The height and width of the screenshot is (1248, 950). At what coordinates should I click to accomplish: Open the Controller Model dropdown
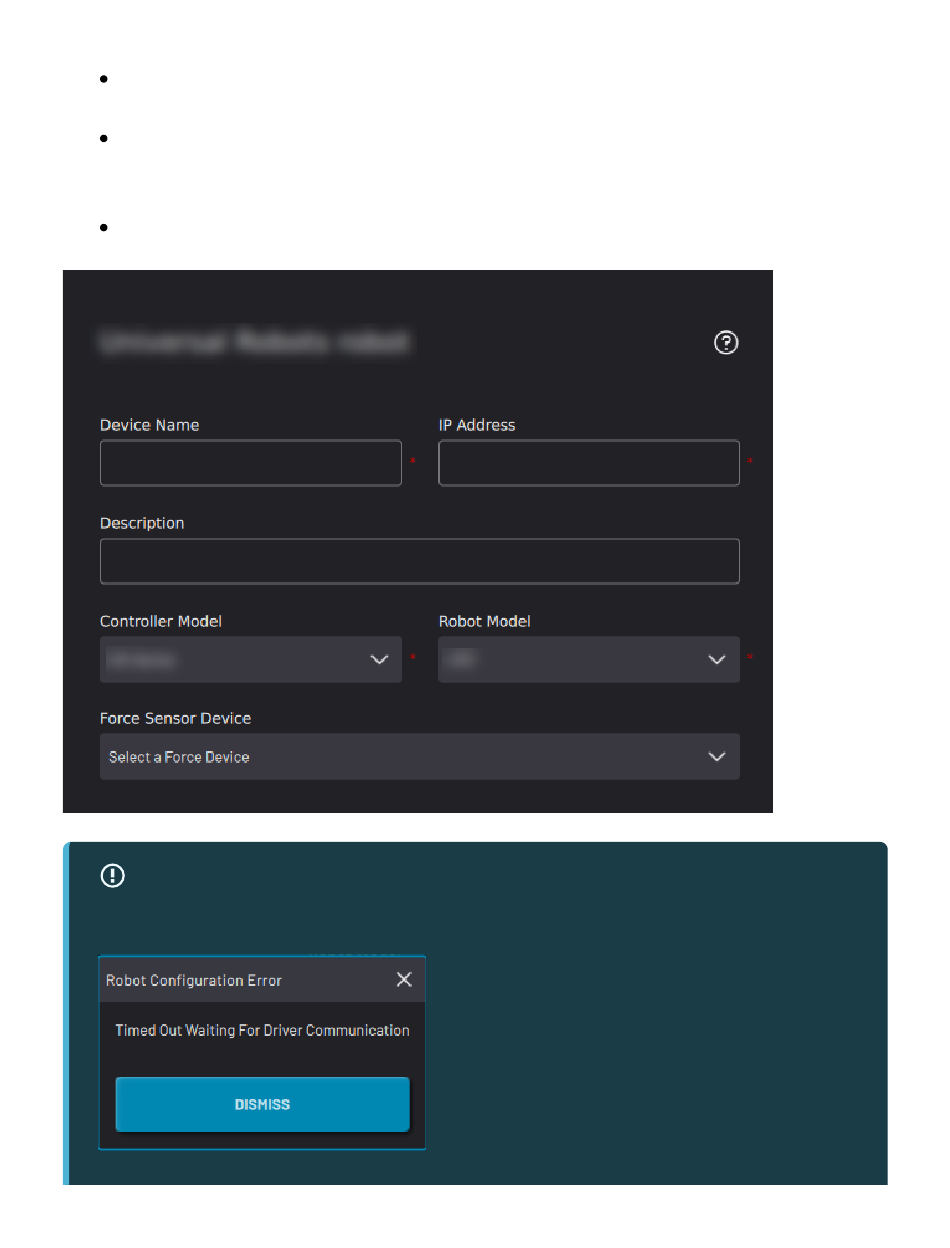point(251,659)
